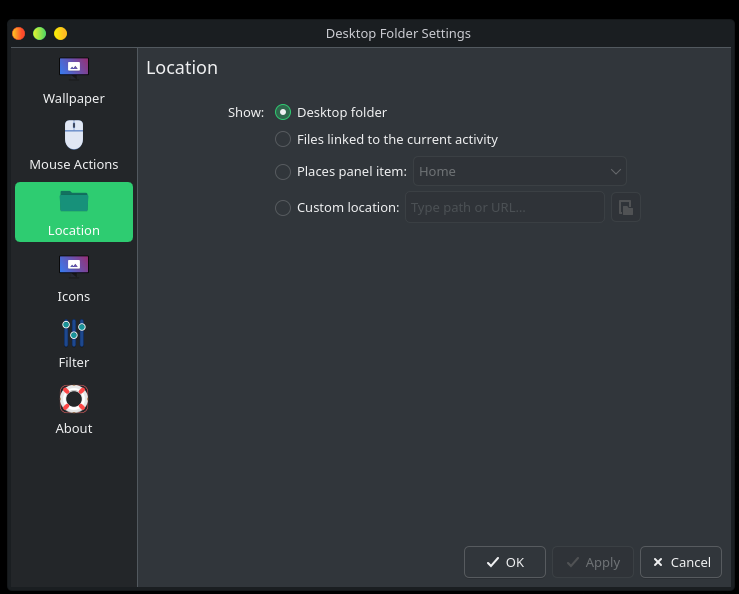Click the About lifebuoy icon
Screen dimensions: 739x594
coord(74,399)
